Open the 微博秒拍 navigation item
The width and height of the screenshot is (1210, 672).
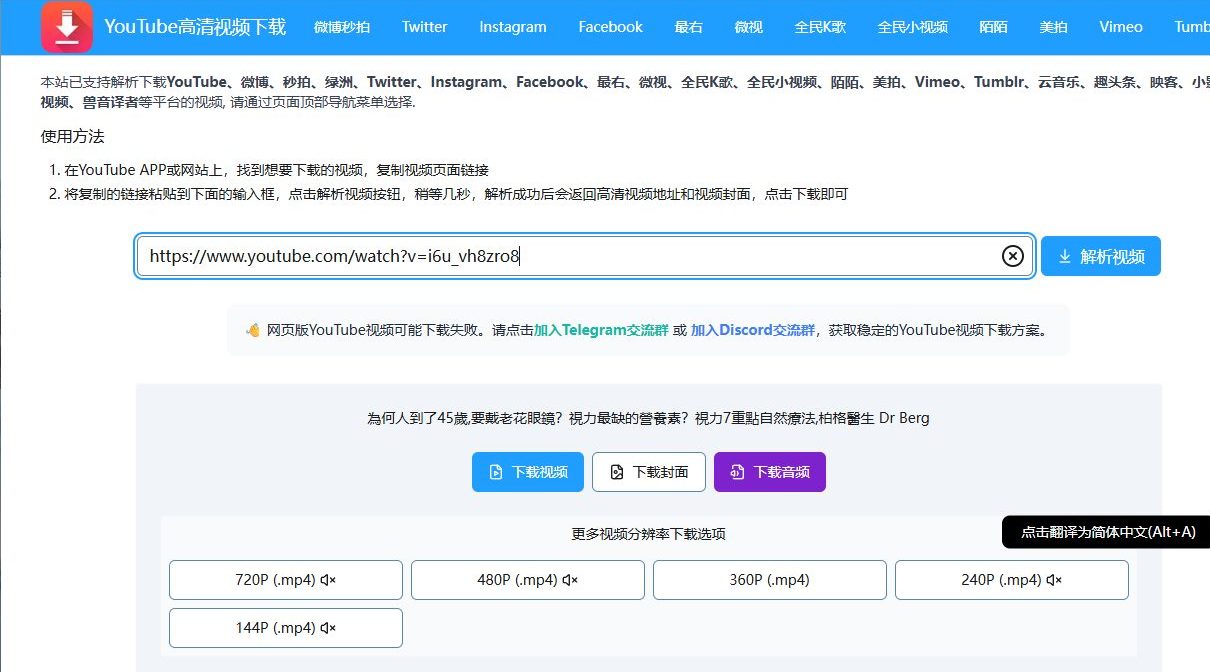coord(341,27)
